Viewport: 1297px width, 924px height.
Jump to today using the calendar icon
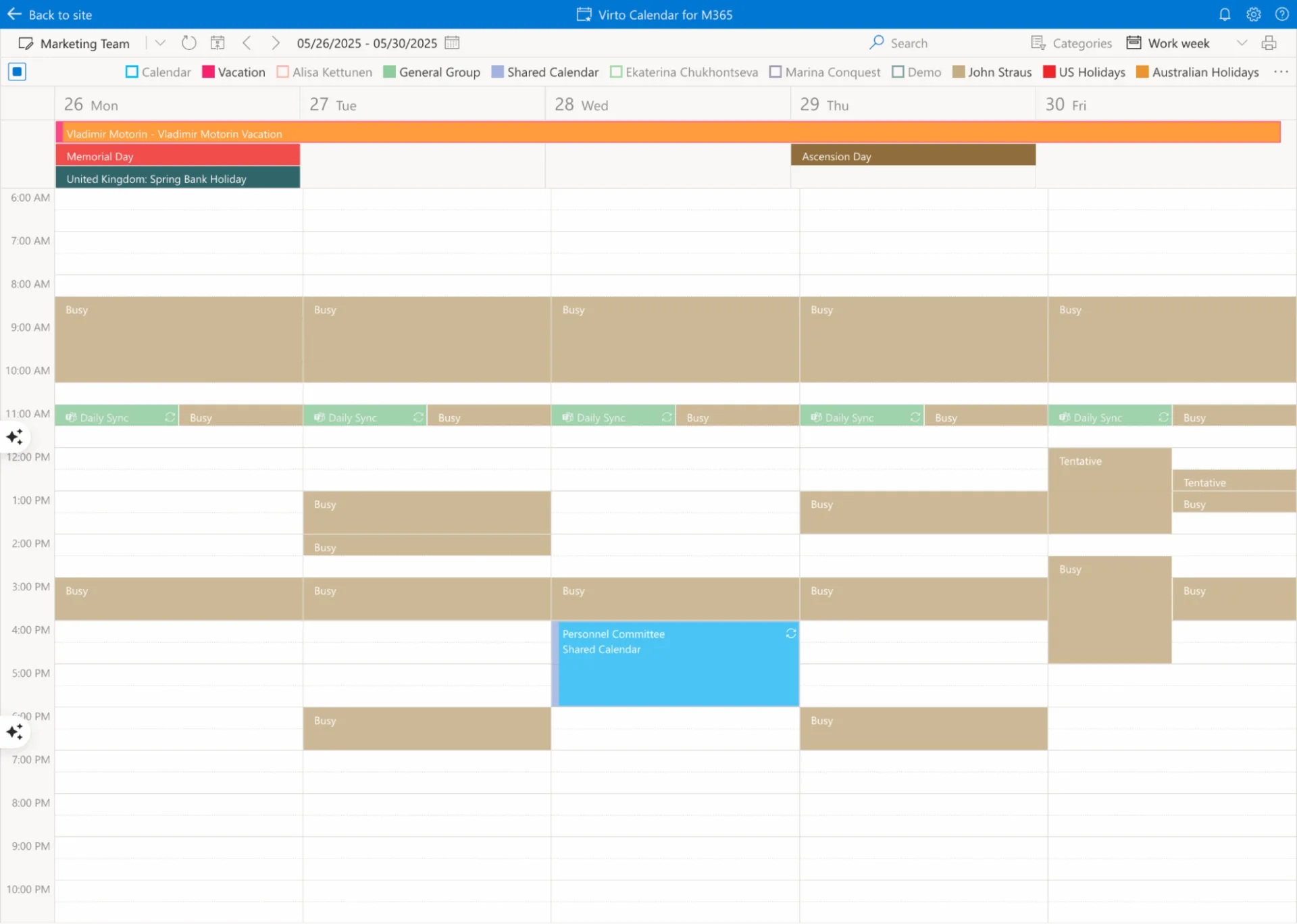point(218,42)
